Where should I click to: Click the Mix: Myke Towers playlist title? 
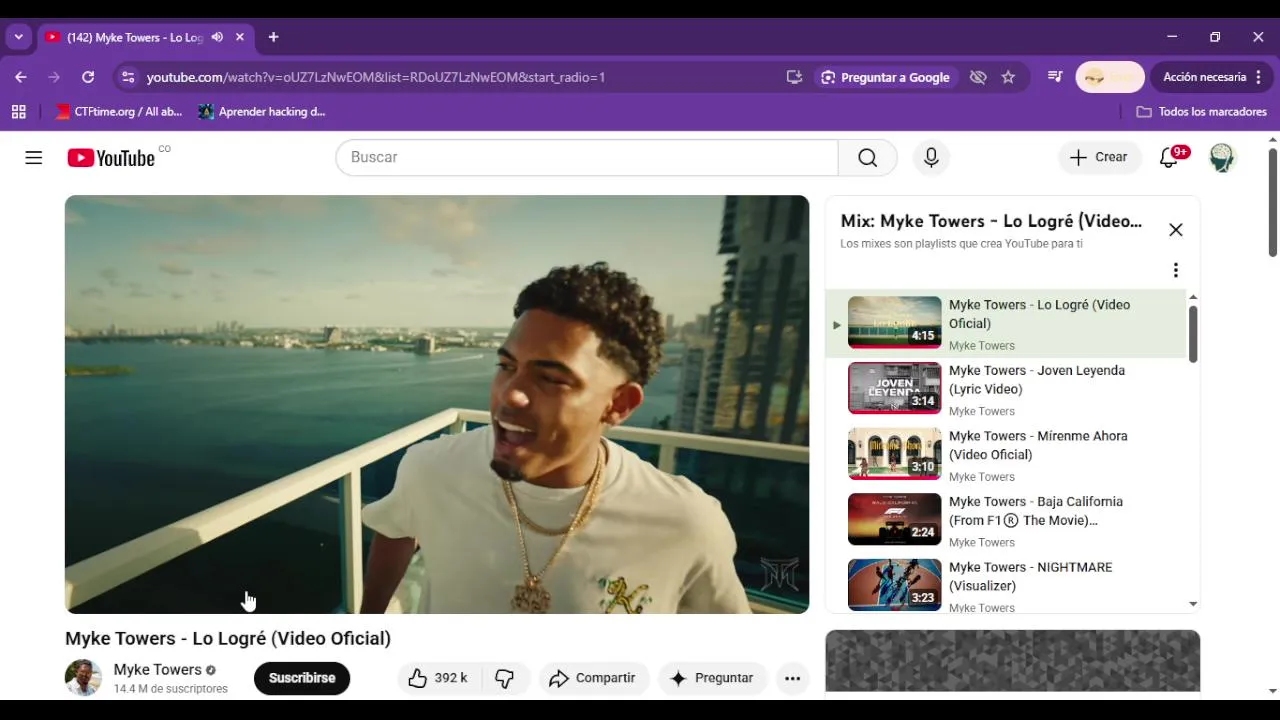pos(991,221)
